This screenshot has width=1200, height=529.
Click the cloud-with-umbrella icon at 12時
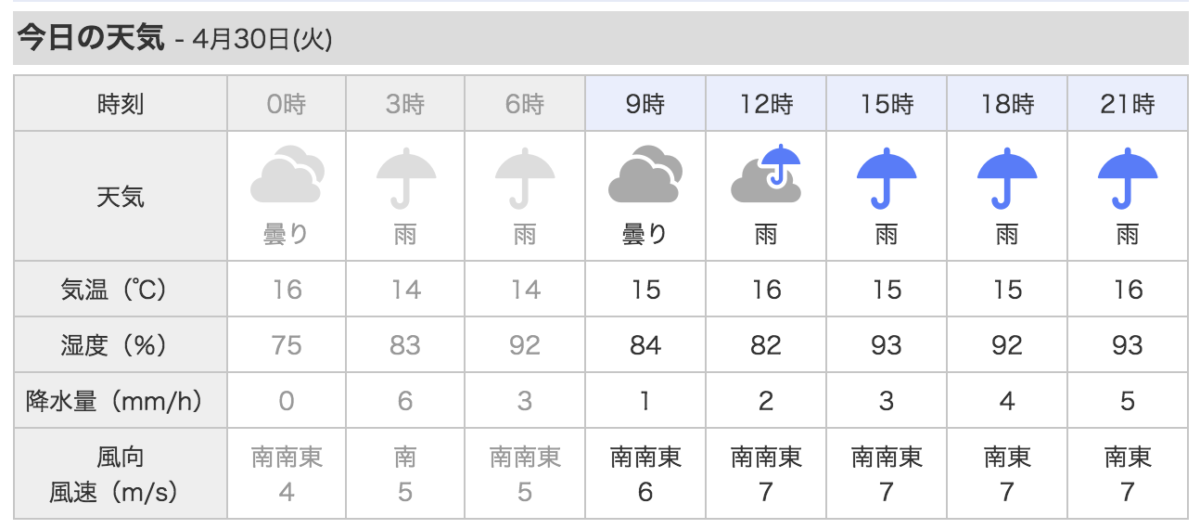pos(767,175)
